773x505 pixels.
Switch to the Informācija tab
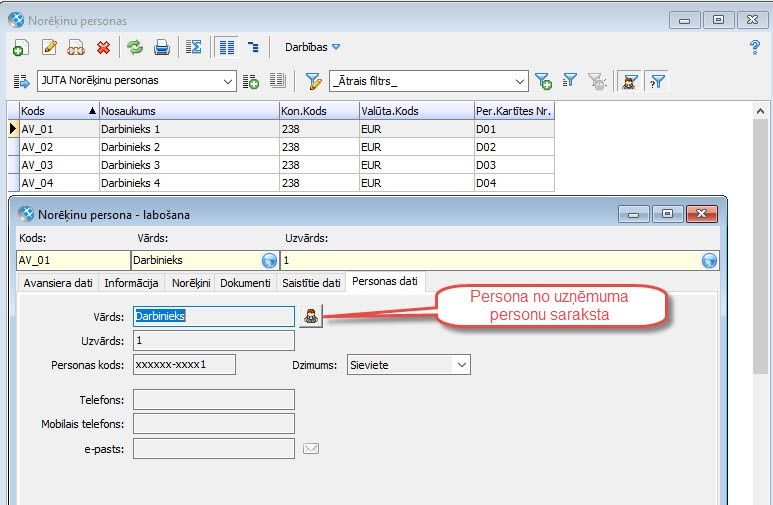click(132, 283)
